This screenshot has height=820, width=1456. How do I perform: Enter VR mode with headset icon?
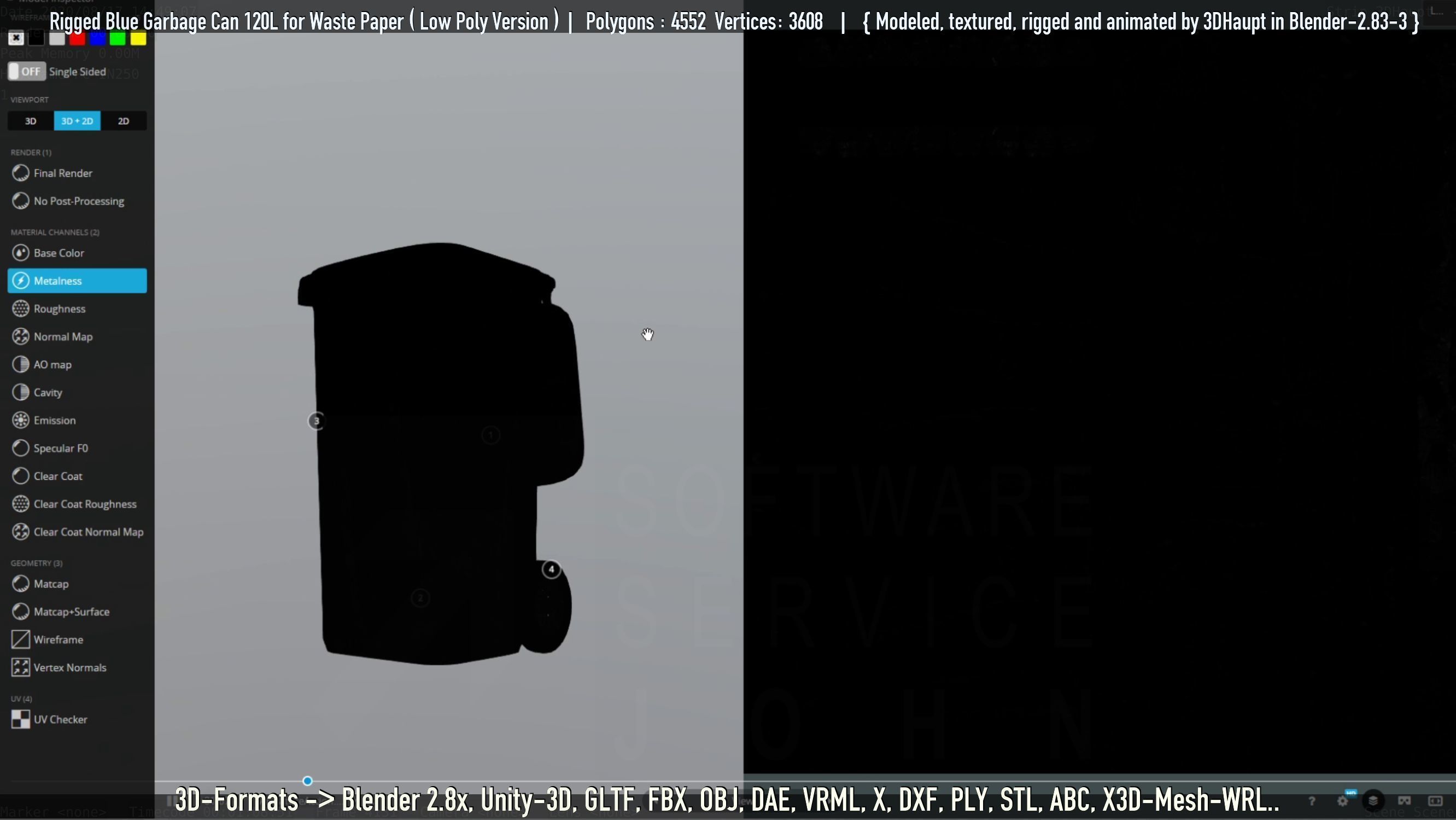click(x=1404, y=801)
